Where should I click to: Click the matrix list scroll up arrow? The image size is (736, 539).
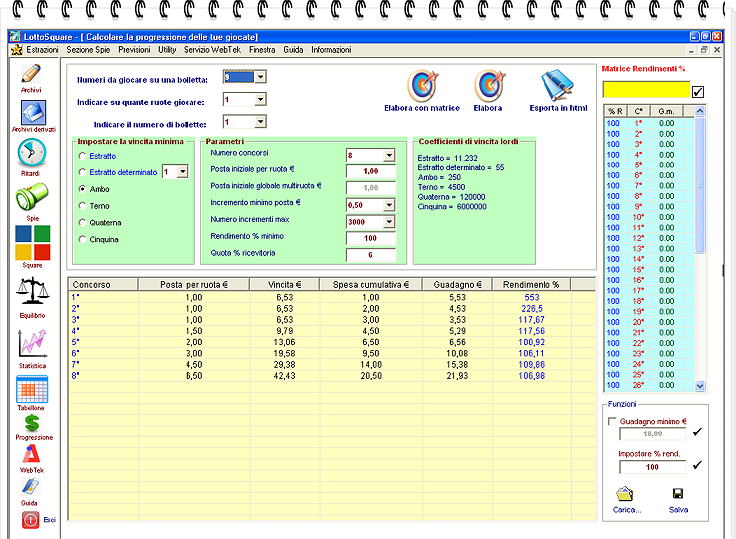700,111
